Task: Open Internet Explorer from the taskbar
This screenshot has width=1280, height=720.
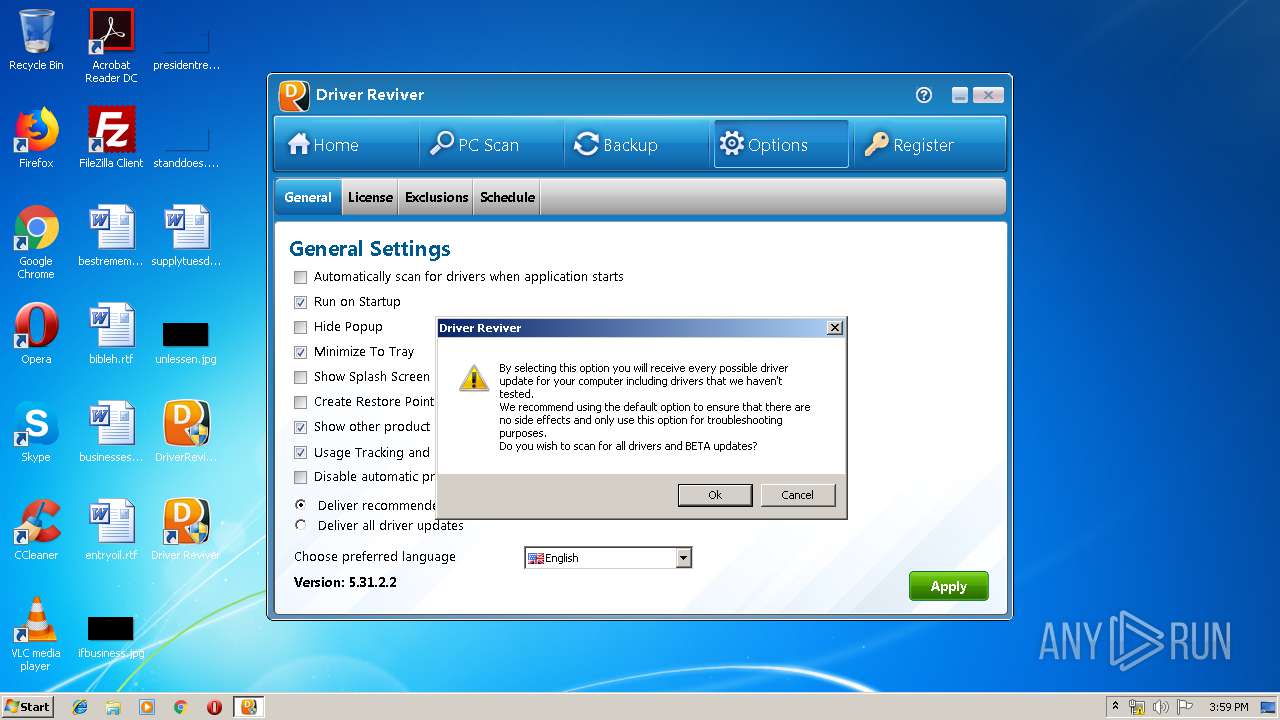Action: tap(80, 707)
